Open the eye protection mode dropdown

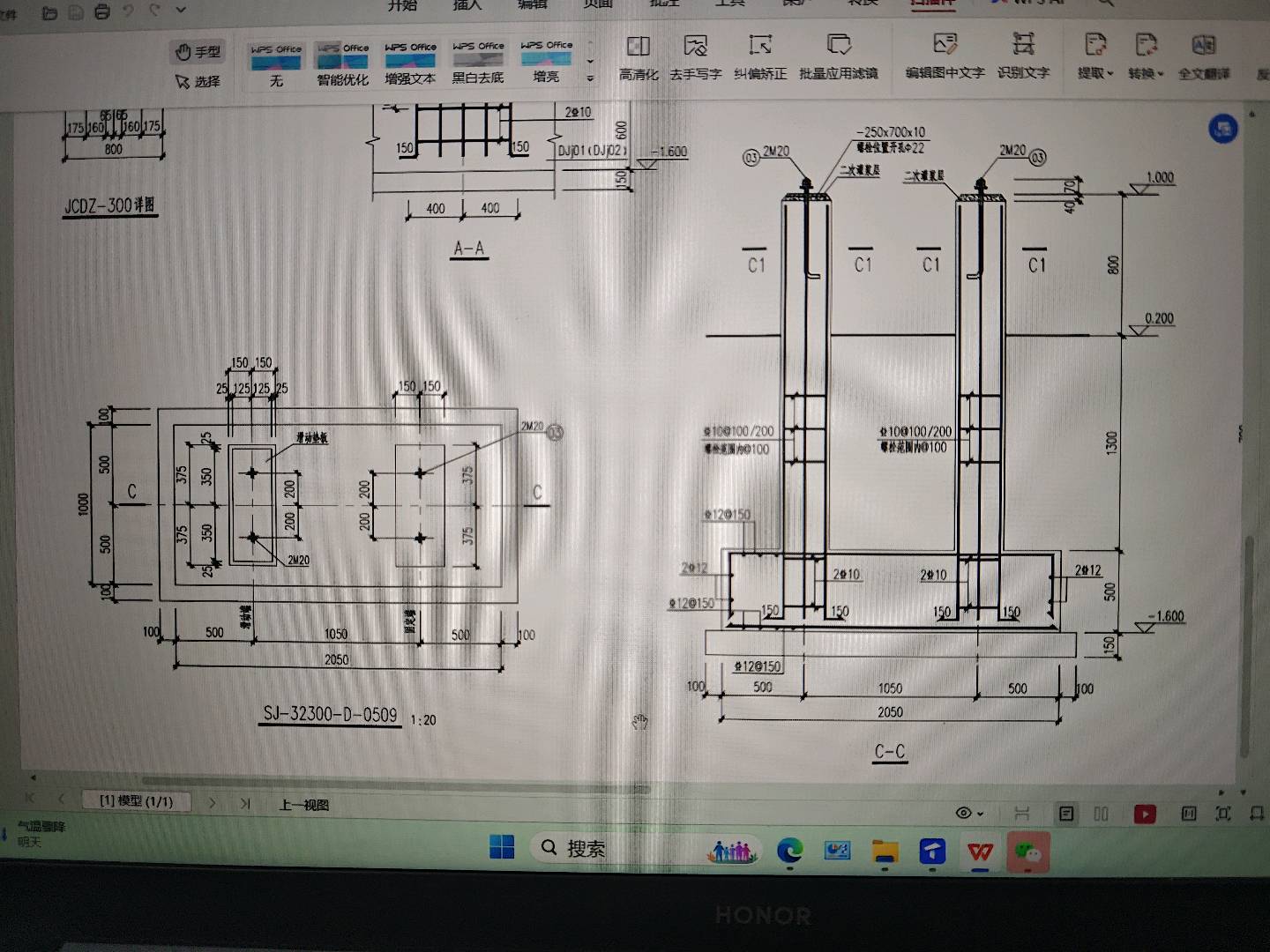tap(969, 813)
